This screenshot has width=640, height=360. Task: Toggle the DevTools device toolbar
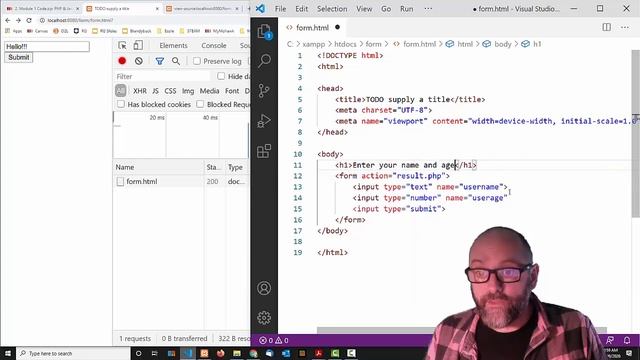(x=138, y=45)
